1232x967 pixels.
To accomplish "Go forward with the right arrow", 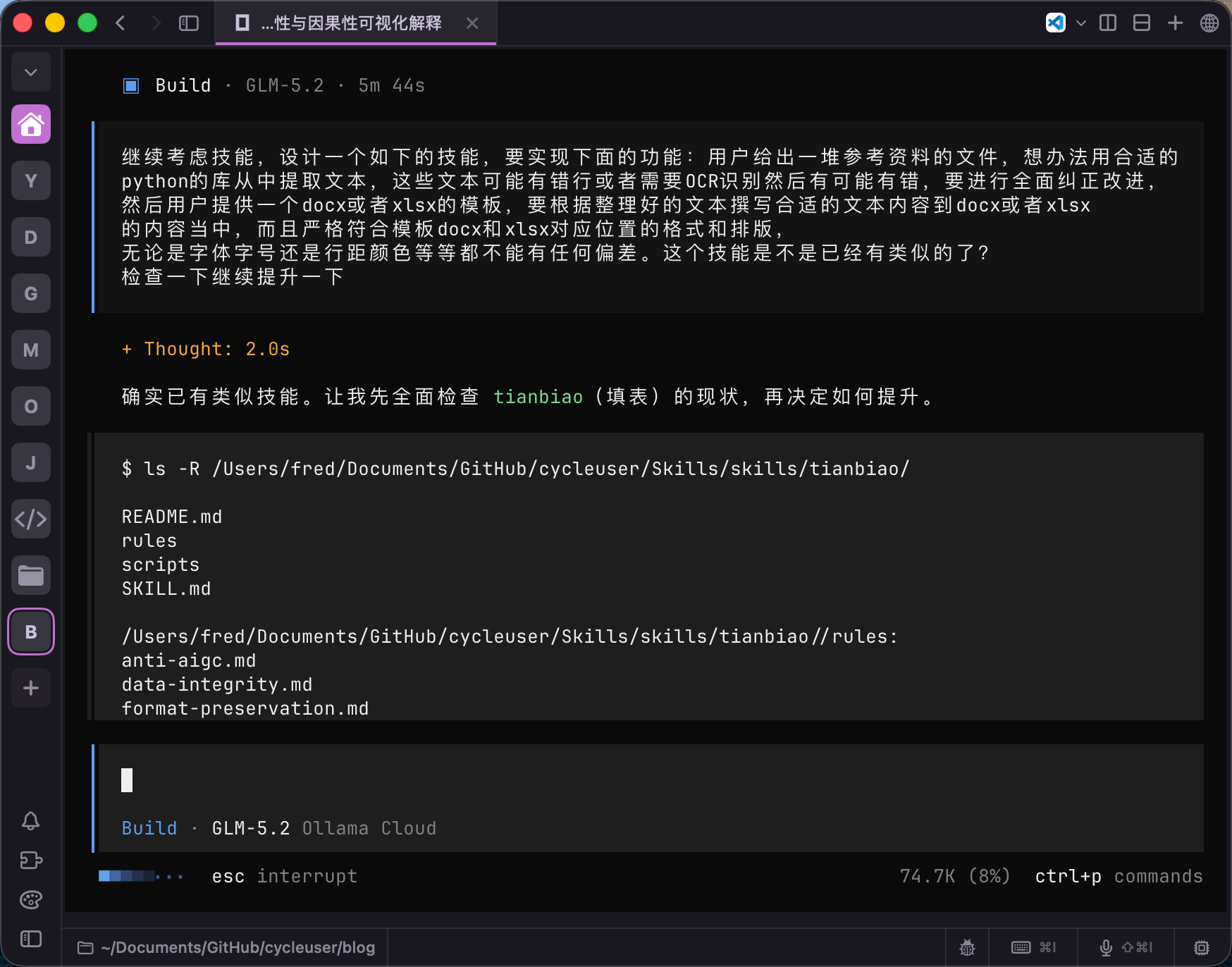I will coord(156,23).
